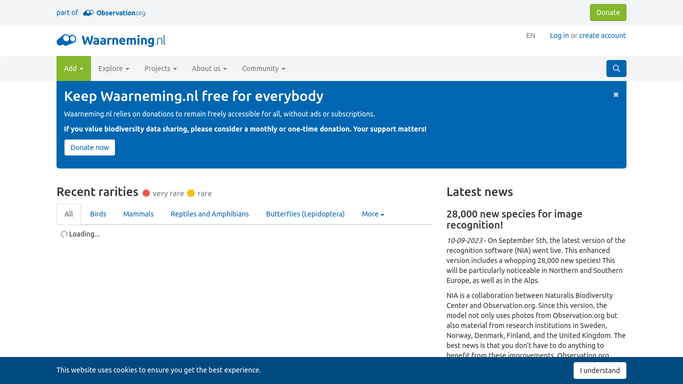Click the Waarneming.nl binoculars logo
Screen dimensions: 683x384
[66, 40]
